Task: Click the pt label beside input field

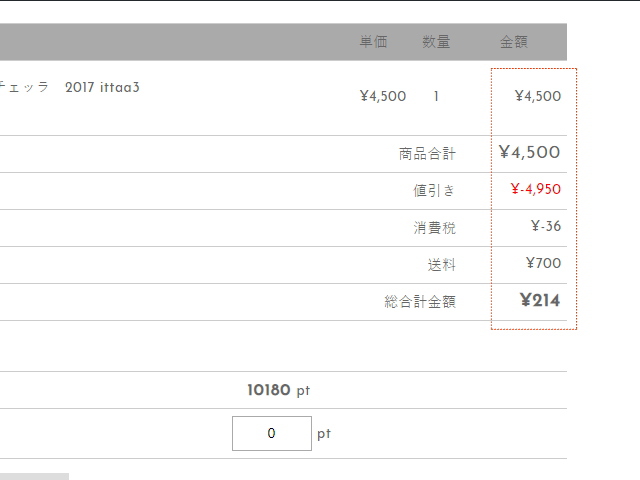Action: coord(324,434)
